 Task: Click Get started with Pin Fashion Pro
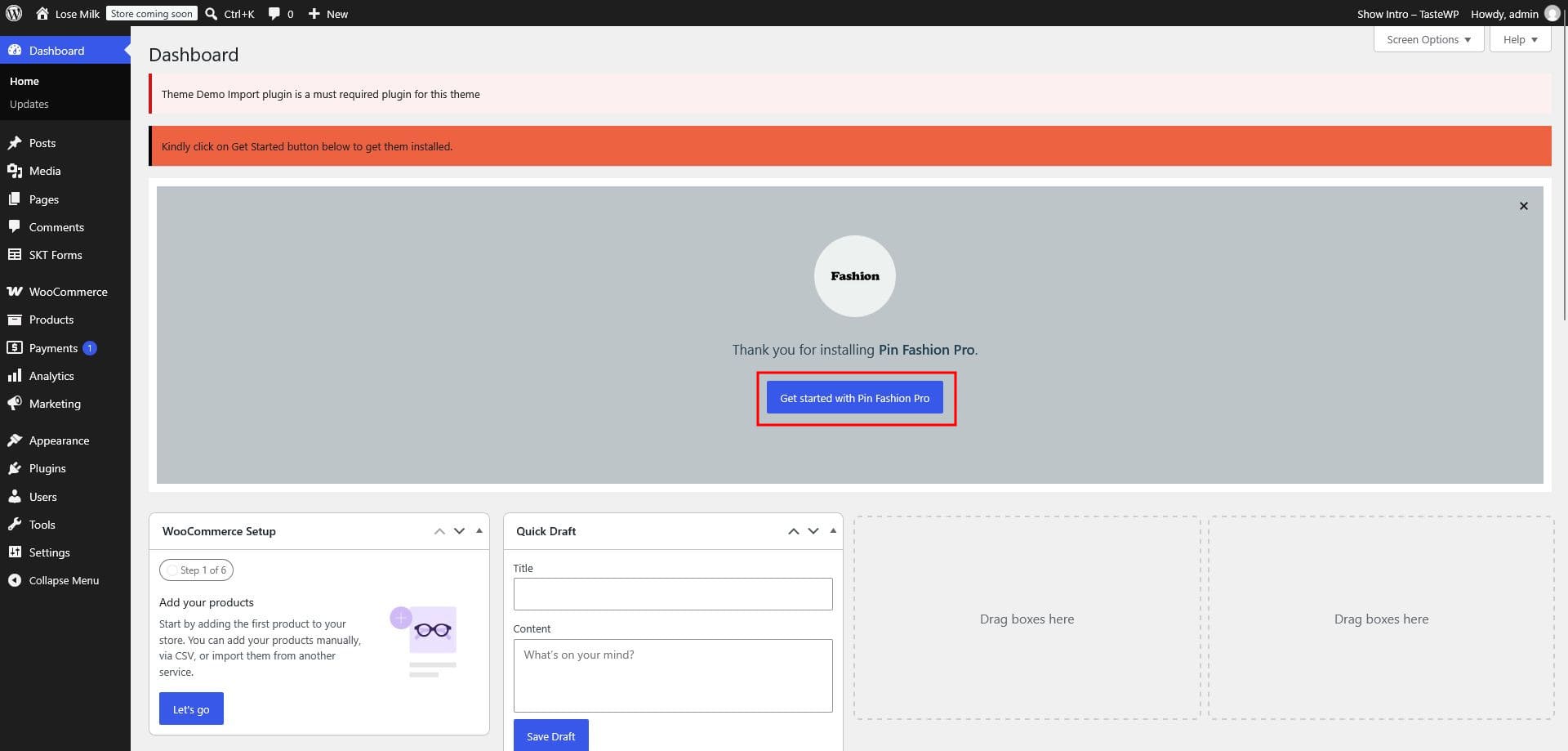coord(854,398)
